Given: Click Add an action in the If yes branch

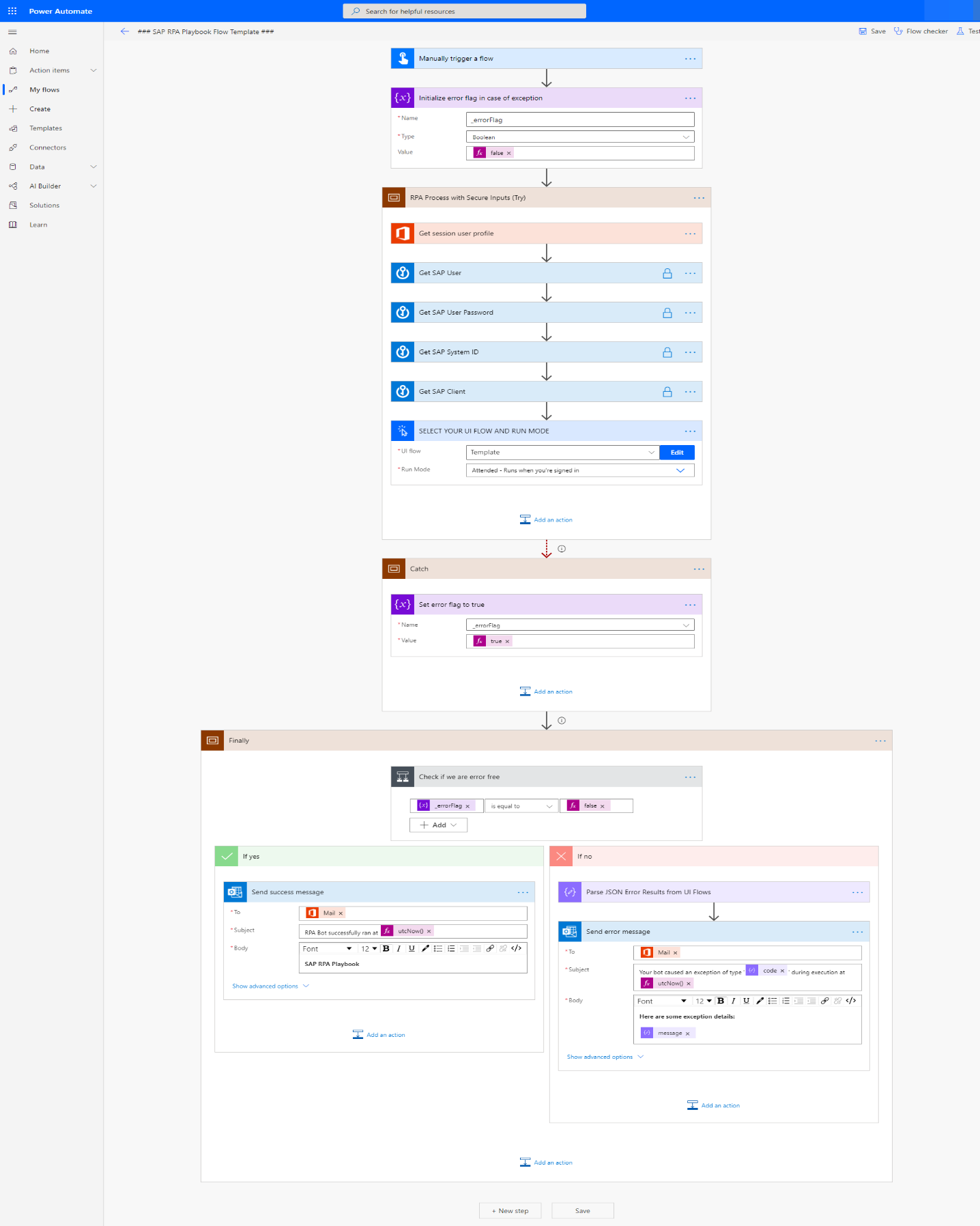Looking at the screenshot, I should (379, 1035).
